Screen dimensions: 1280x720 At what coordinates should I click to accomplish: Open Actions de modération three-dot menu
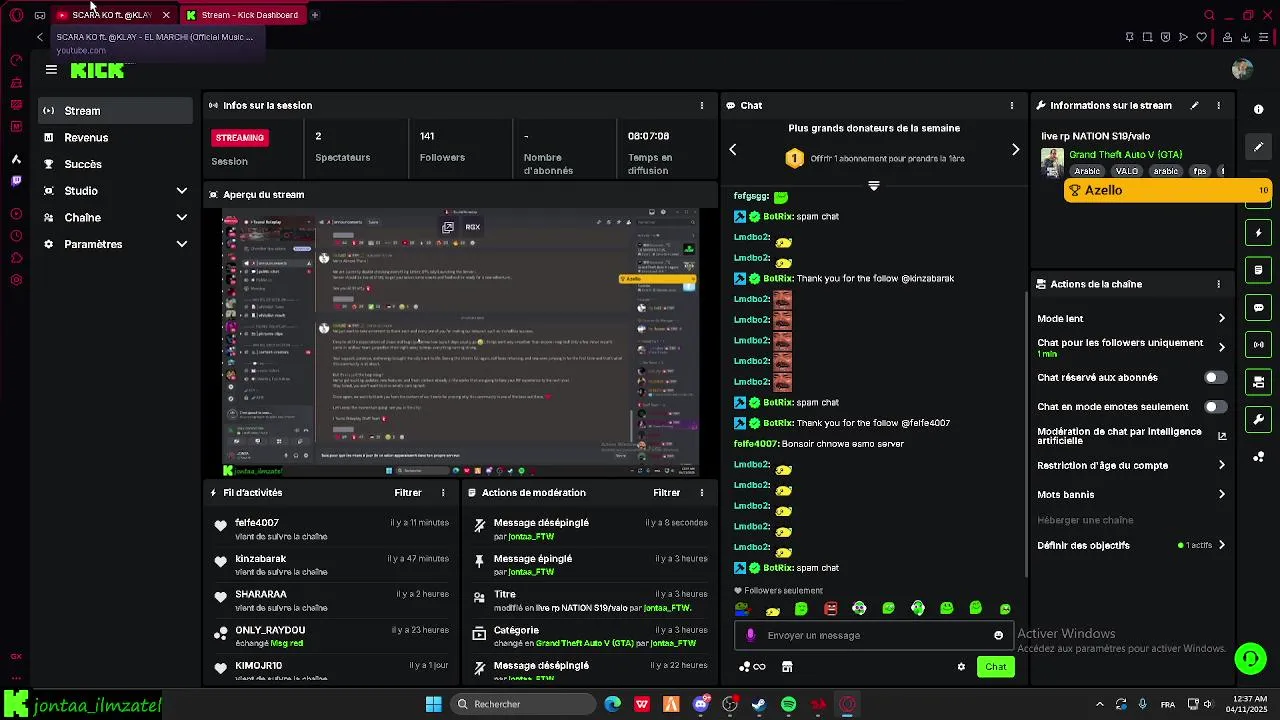coord(701,493)
